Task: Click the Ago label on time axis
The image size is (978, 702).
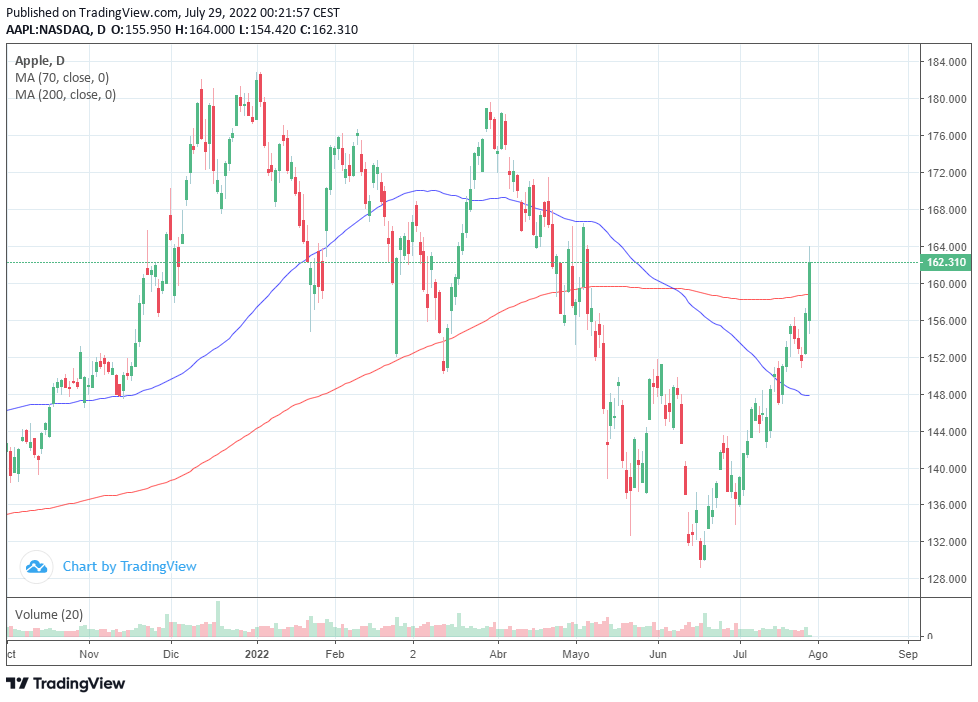Action: tap(818, 654)
